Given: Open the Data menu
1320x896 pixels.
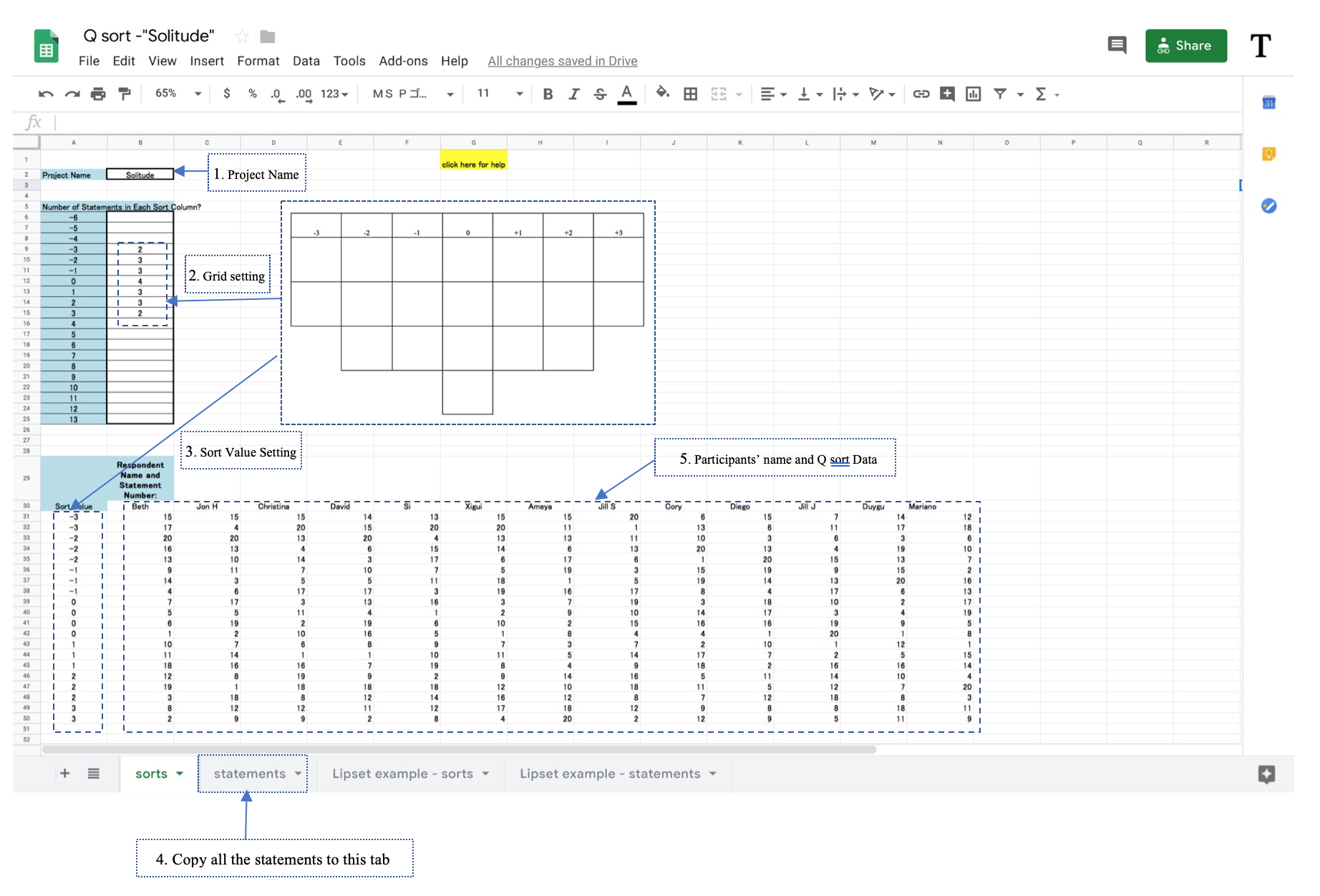Looking at the screenshot, I should coord(306,61).
